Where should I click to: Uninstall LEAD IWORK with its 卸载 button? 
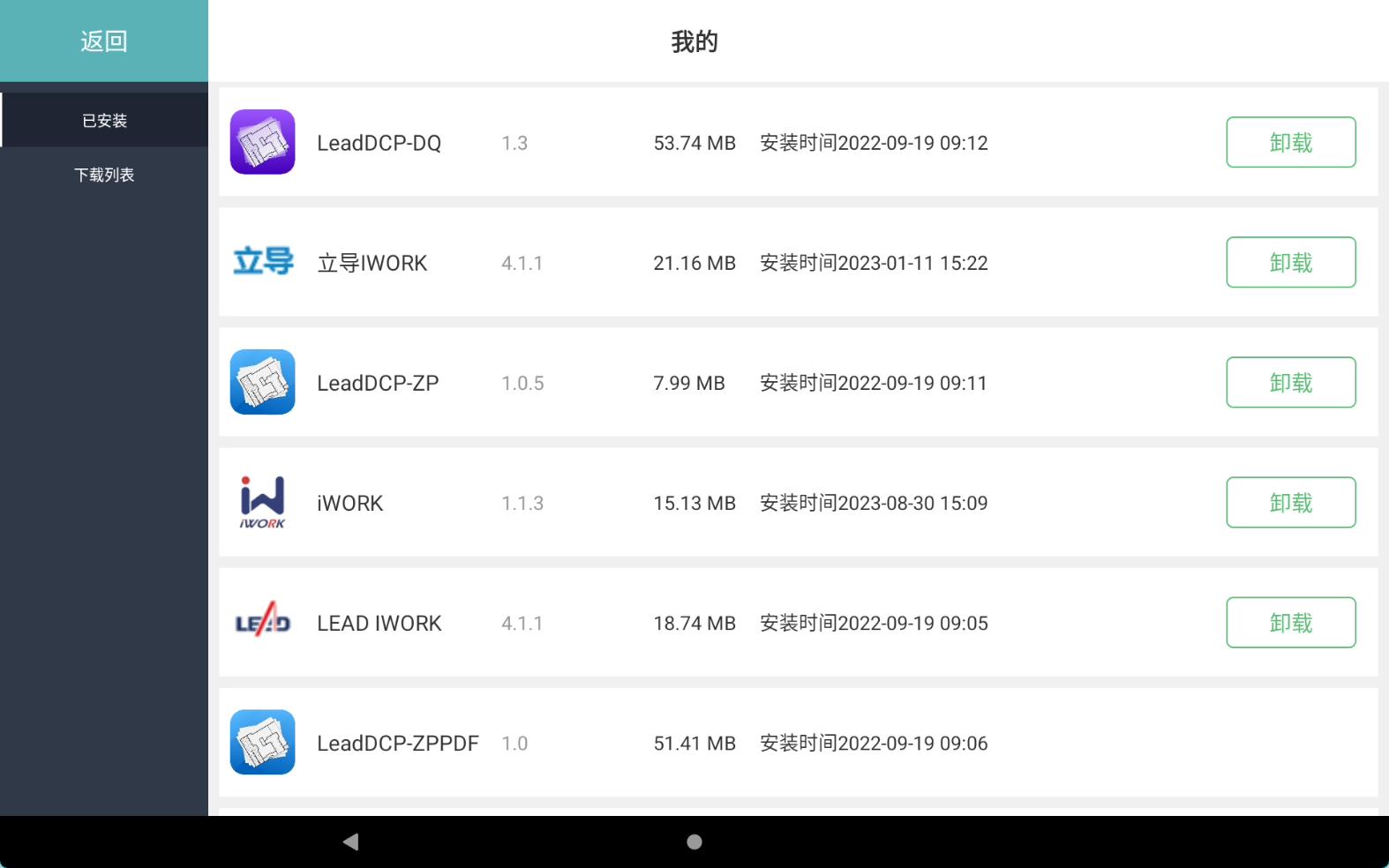(x=1291, y=622)
